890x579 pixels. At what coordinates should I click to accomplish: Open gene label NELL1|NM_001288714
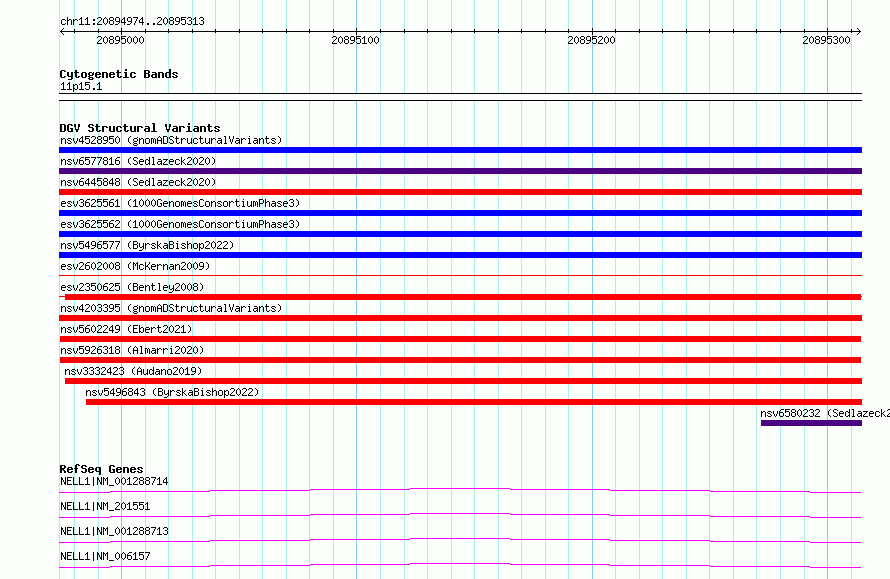pos(114,481)
